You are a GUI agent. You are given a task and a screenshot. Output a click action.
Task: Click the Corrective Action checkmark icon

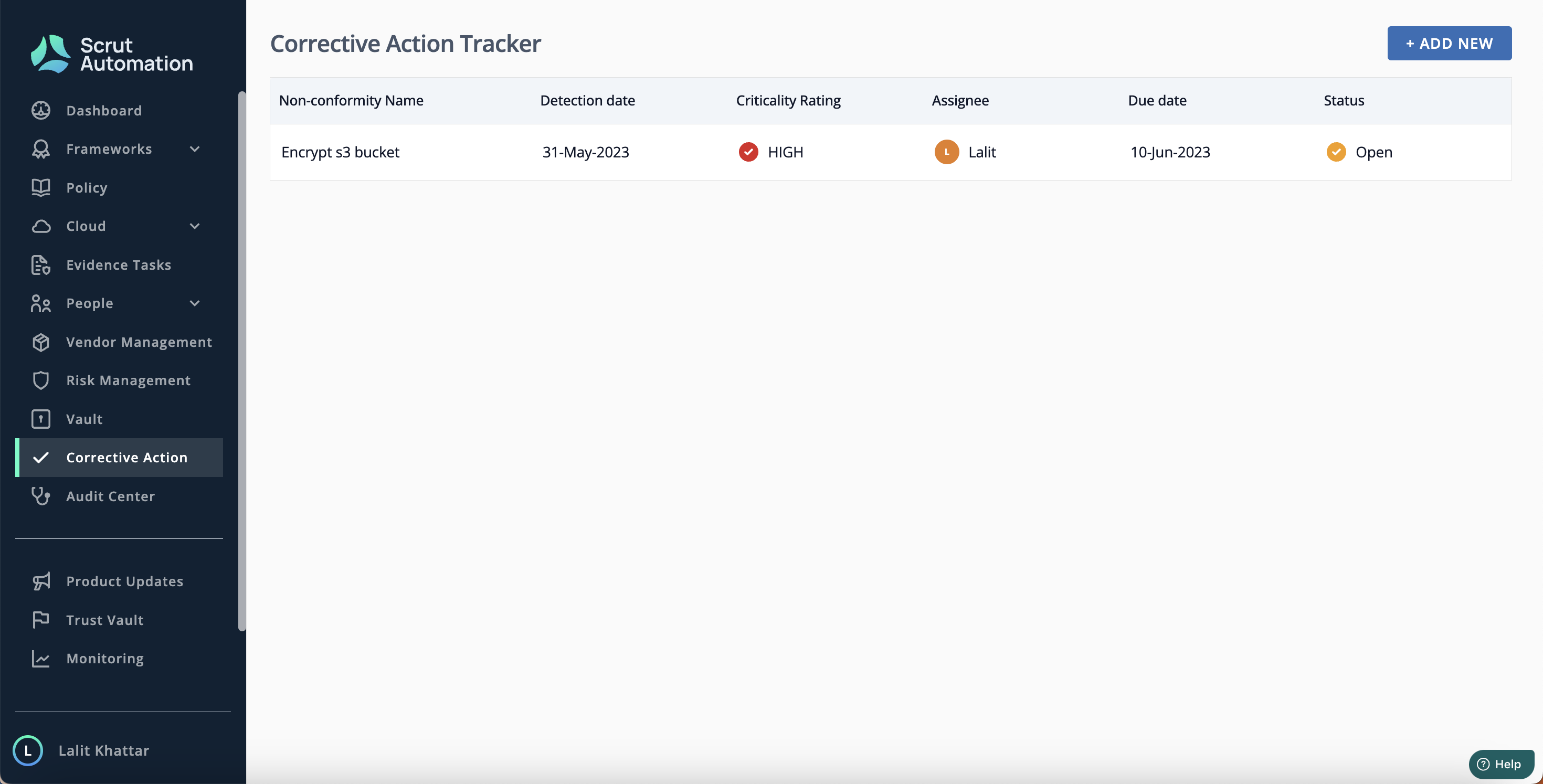41,458
